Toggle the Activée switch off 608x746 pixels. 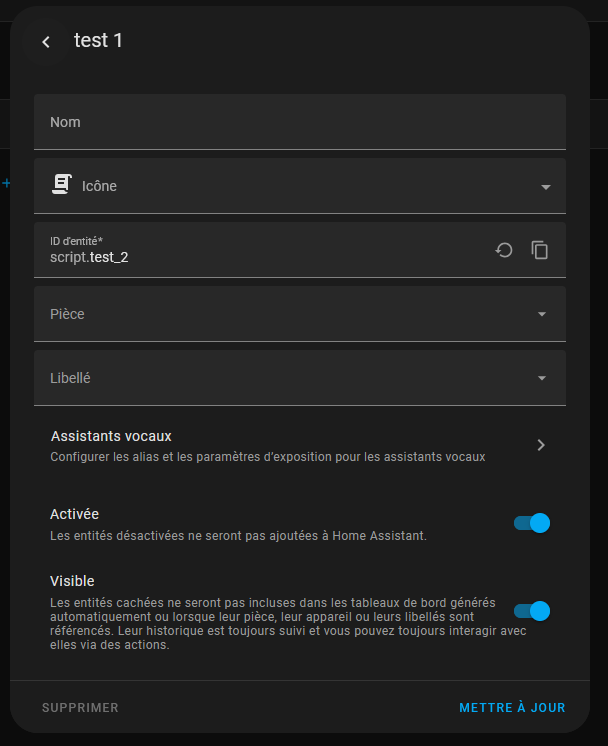(532, 523)
